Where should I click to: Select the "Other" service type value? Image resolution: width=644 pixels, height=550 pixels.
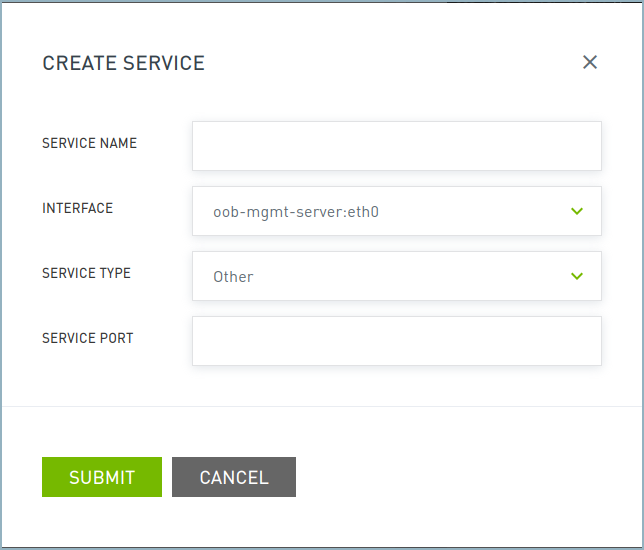tap(233, 277)
